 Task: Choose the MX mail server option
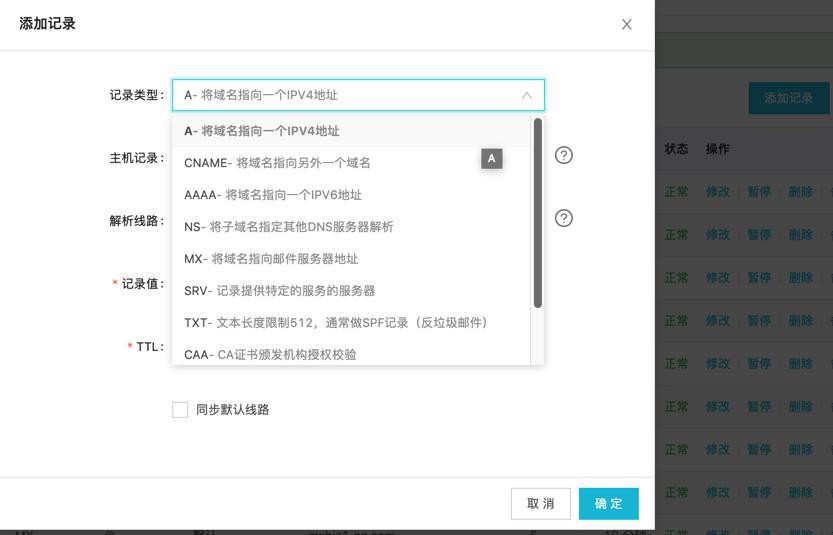tap(351, 259)
